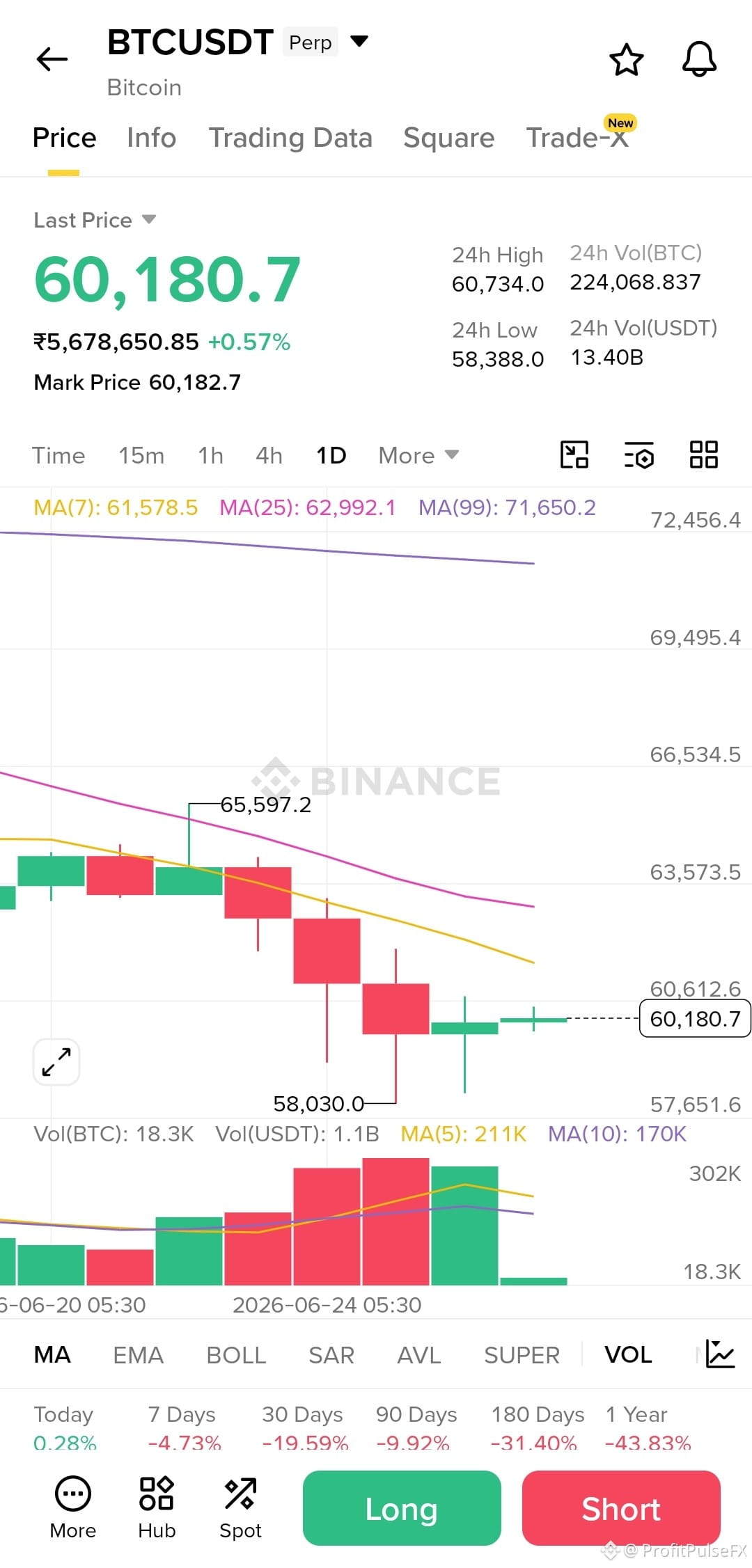The height and width of the screenshot is (1568, 752).
Task: Tap the 60,180.7 last price
Action: click(167, 280)
